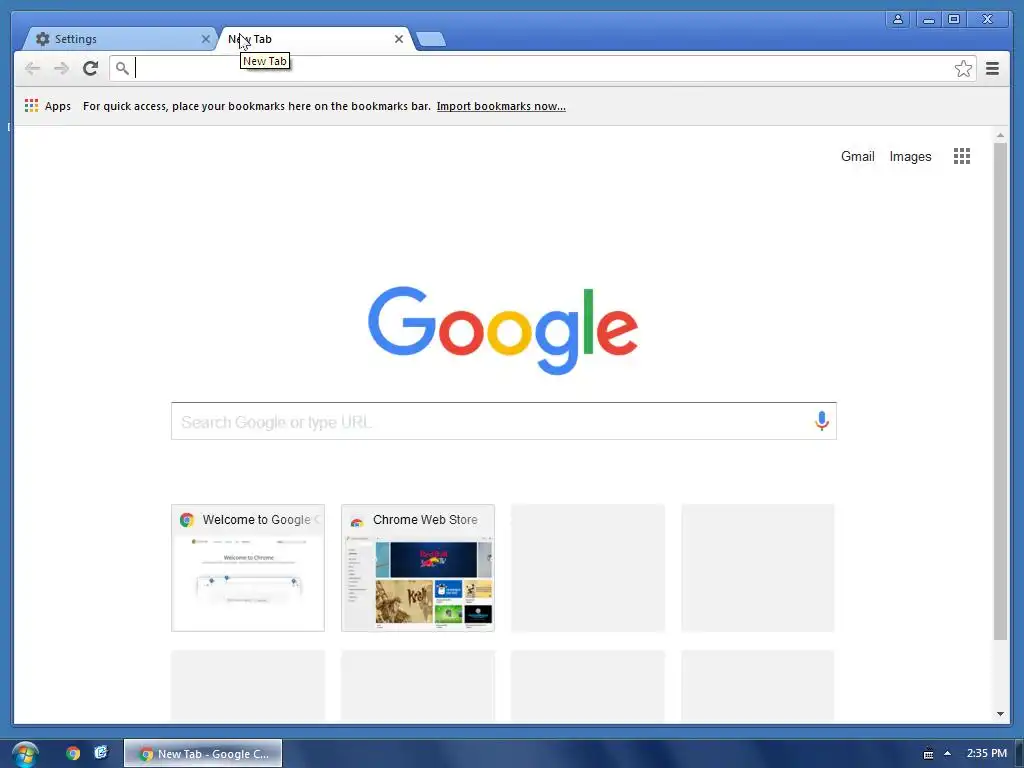
Task: Select the New Tab tab
Action: point(317,39)
